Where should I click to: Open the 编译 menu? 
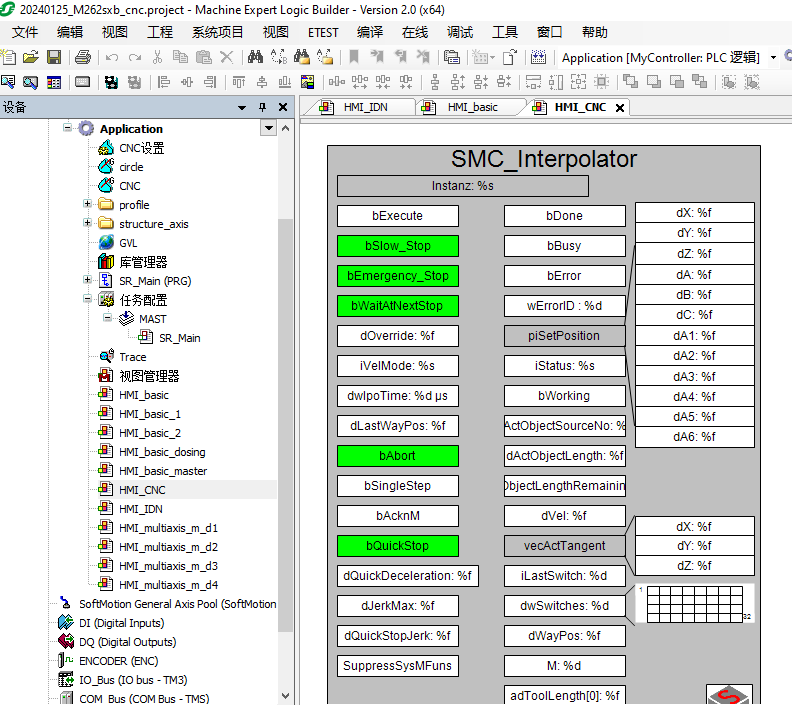[x=370, y=32]
